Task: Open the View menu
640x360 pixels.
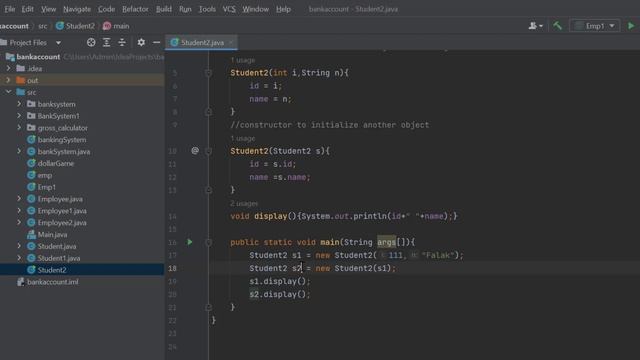Action: click(x=48, y=9)
